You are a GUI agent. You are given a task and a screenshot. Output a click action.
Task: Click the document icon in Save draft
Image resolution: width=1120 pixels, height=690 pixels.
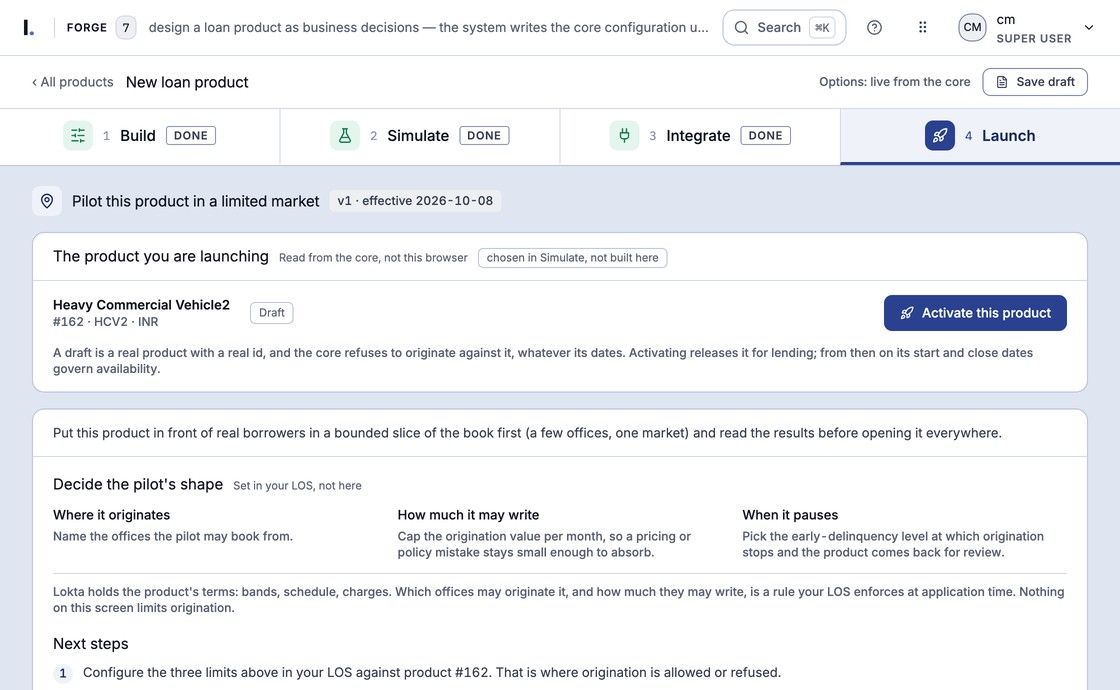pos(1002,82)
